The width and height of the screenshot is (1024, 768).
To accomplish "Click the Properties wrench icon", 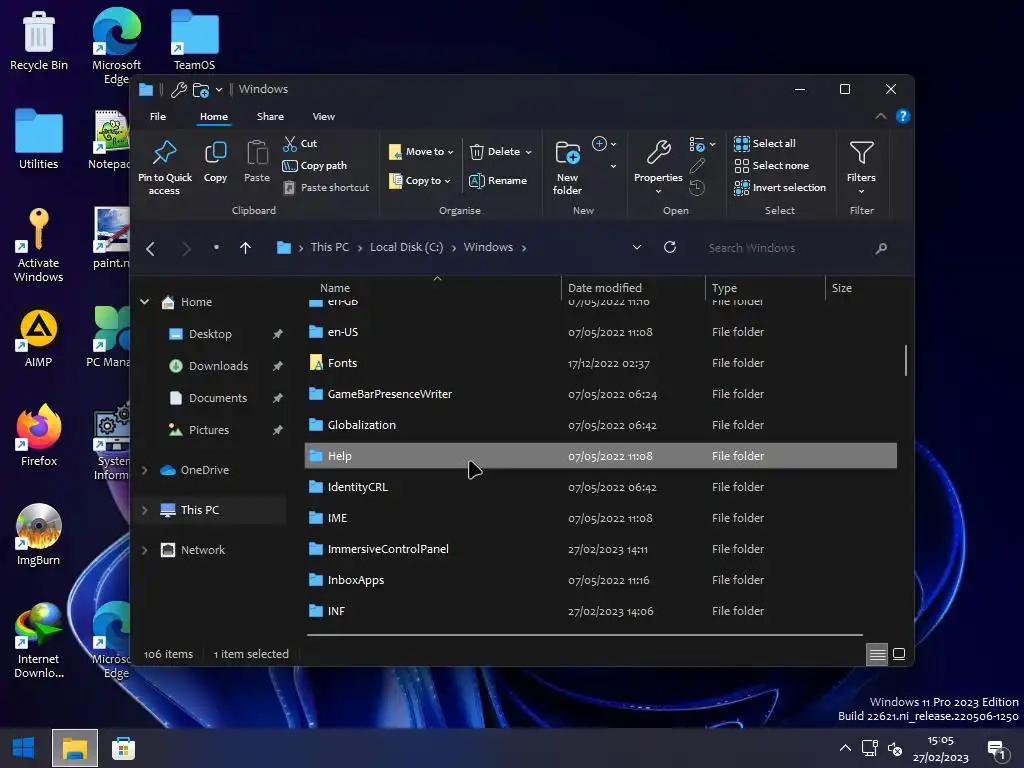I will pos(658,153).
